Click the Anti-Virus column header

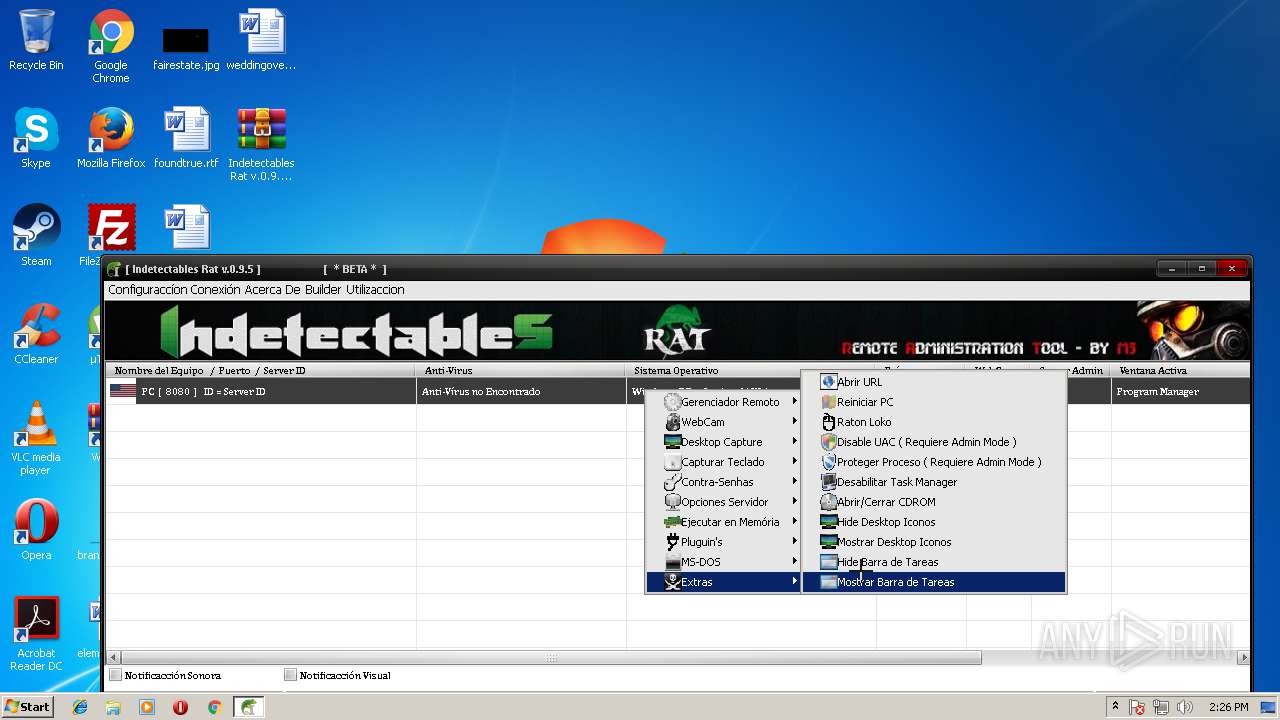point(521,371)
